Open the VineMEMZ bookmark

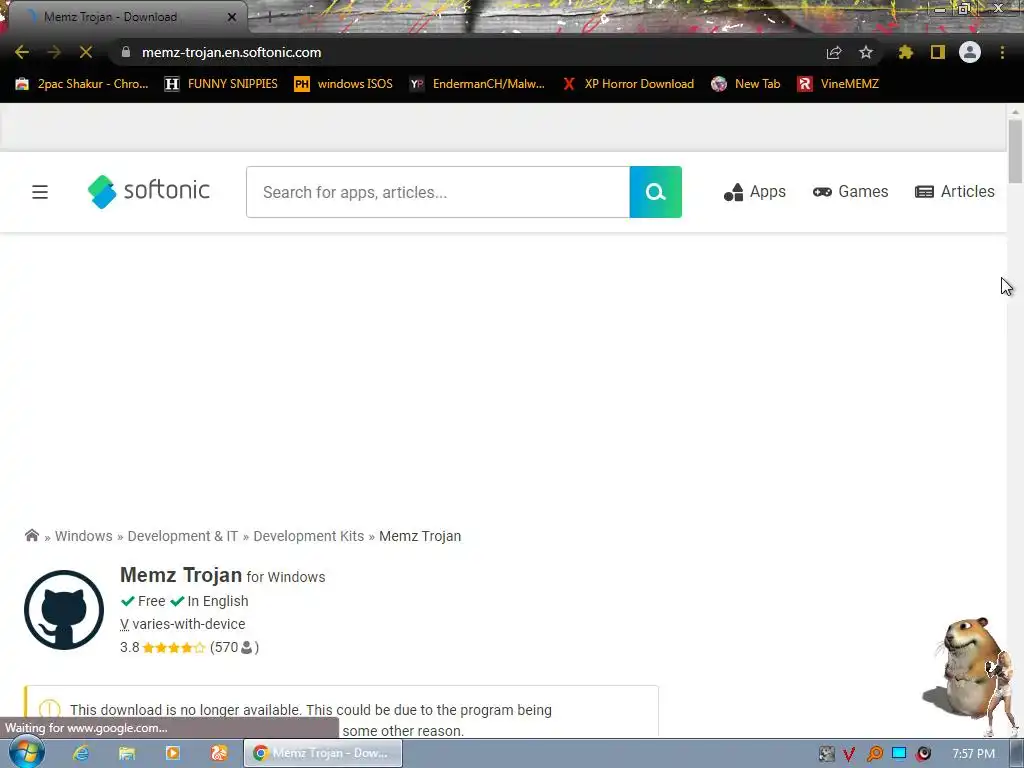[x=838, y=84]
